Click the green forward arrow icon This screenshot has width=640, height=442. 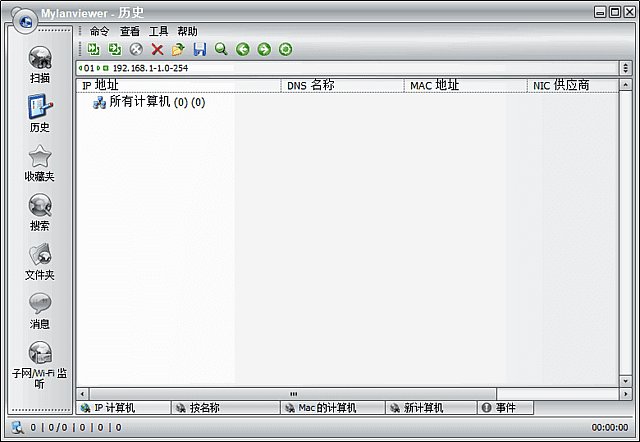click(264, 49)
